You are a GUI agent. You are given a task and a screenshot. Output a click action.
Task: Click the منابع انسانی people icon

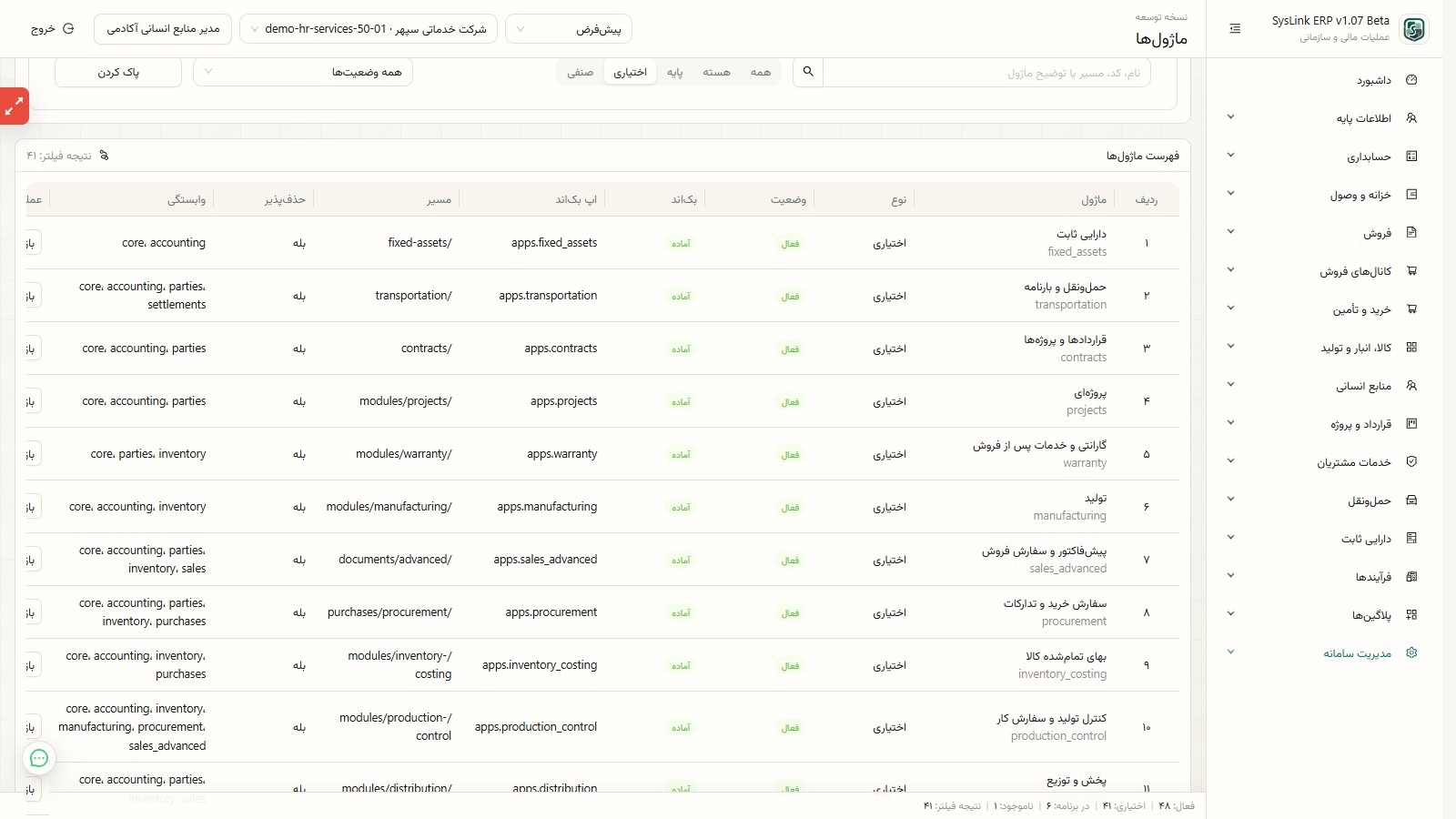click(x=1411, y=386)
